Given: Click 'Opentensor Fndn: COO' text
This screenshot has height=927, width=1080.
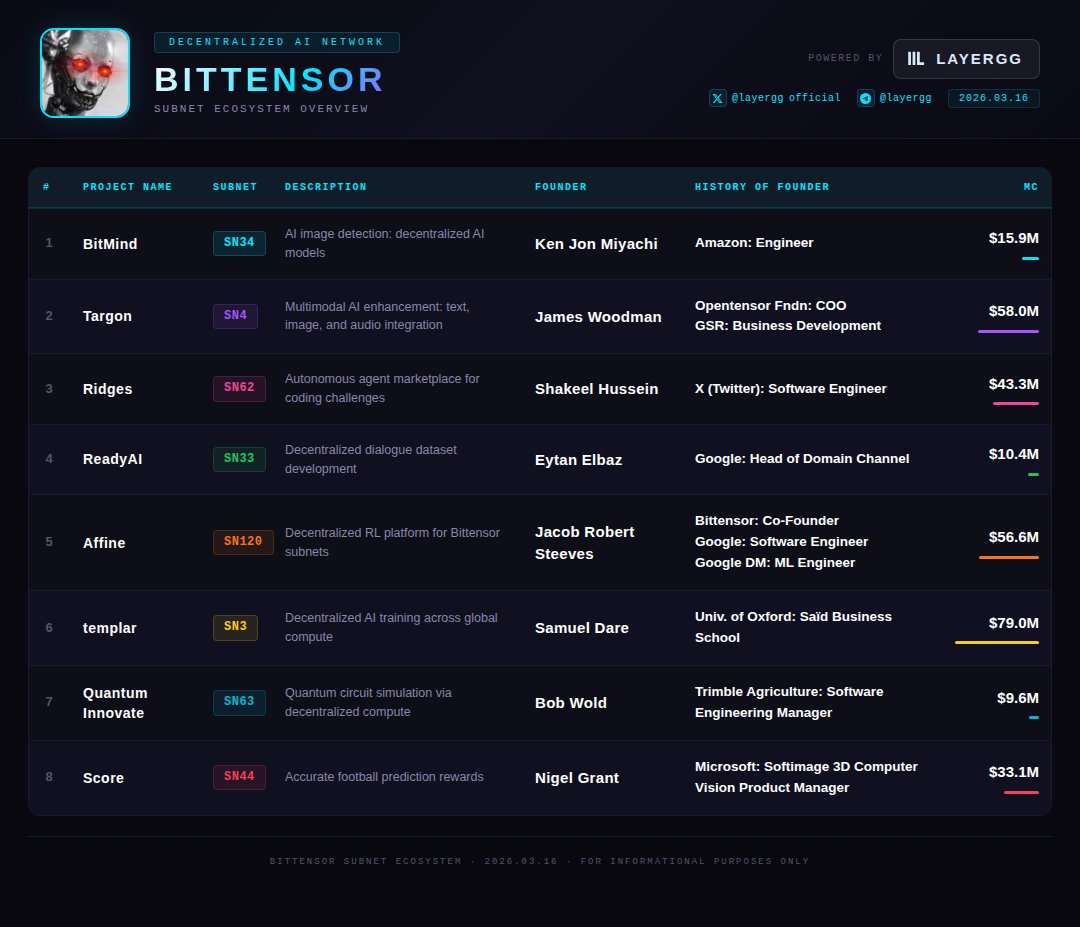Looking at the screenshot, I should pyautogui.click(x=771, y=306).
